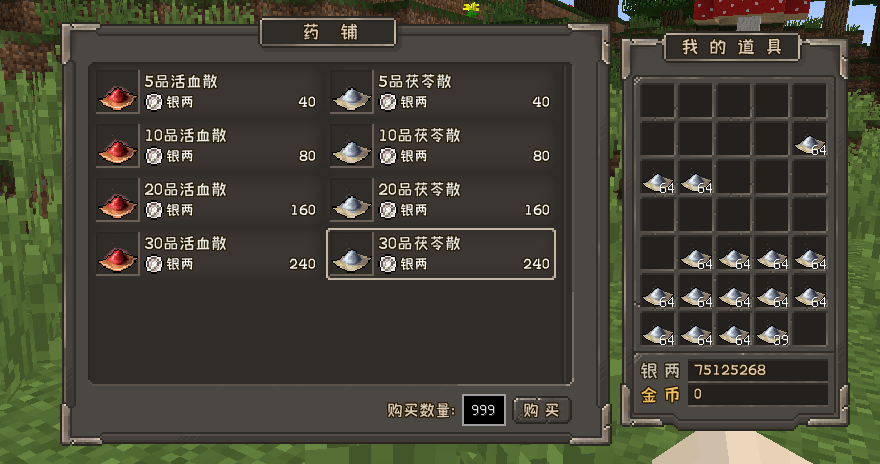Select the 30品活血散 red powder icon
This screenshot has height=464, width=880.
pos(117,254)
